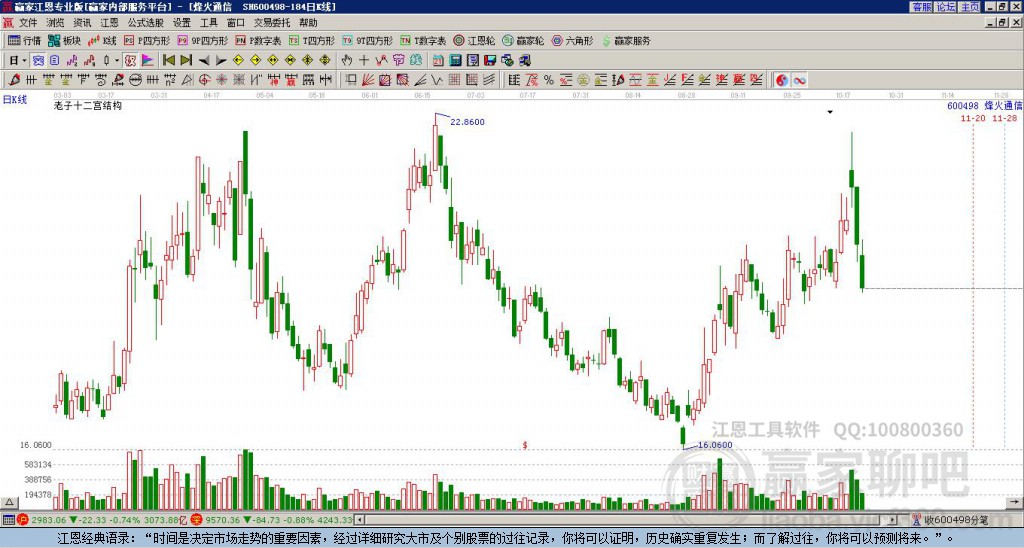Open the 帮助 menu

pyautogui.click(x=308, y=23)
